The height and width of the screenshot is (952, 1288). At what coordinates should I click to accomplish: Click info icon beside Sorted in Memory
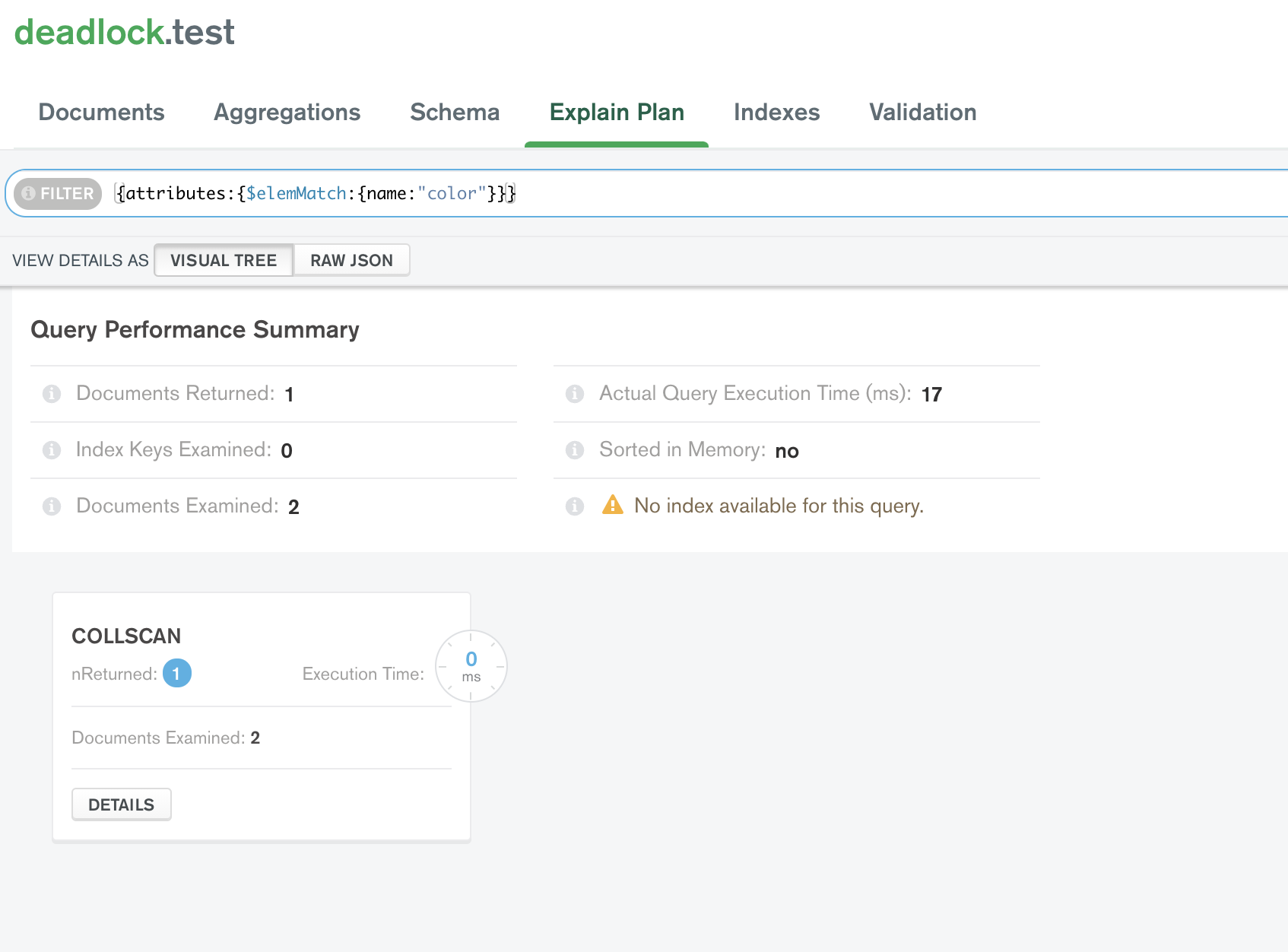coord(575,450)
